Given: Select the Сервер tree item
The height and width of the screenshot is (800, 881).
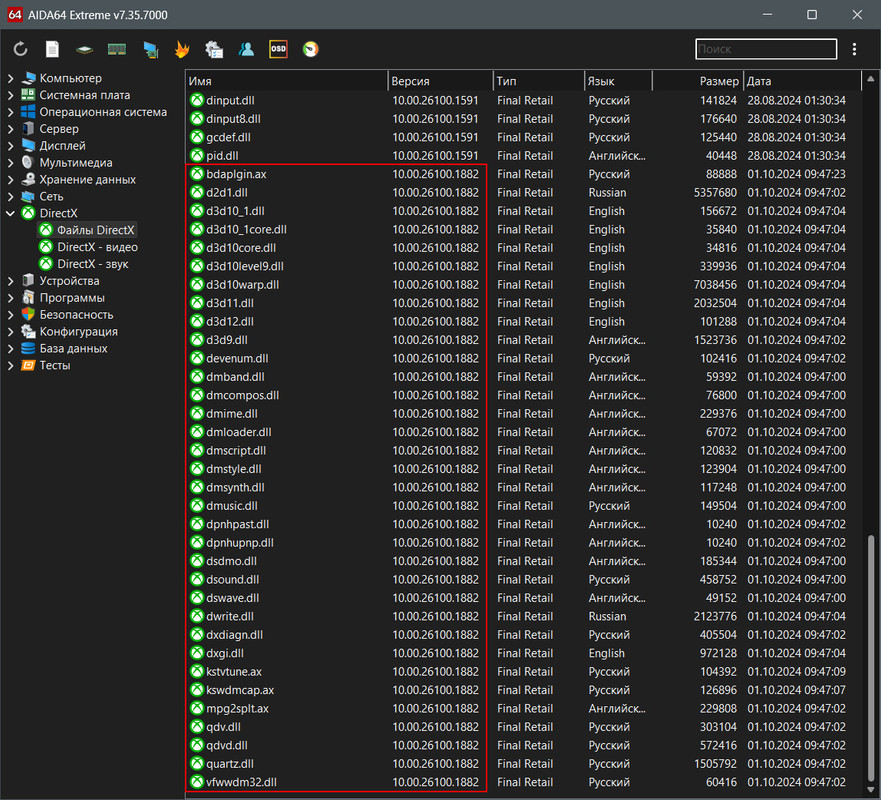Looking at the screenshot, I should (x=59, y=129).
